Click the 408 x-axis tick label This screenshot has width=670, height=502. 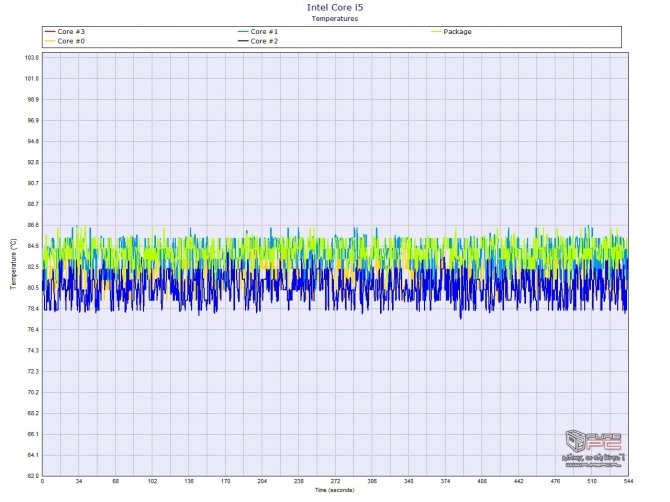click(x=482, y=481)
